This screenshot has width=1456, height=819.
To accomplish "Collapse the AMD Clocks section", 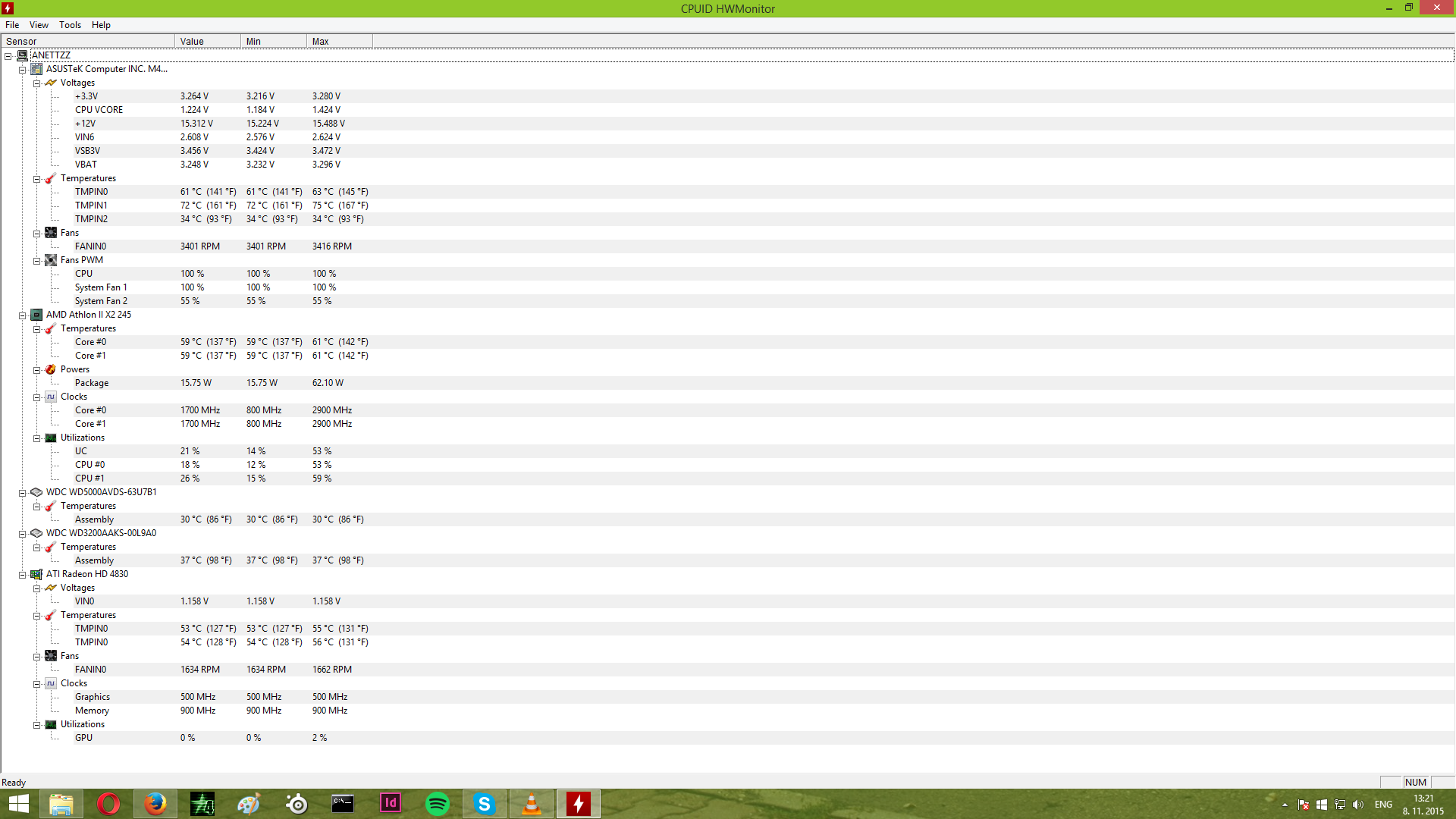I will (x=36, y=397).
